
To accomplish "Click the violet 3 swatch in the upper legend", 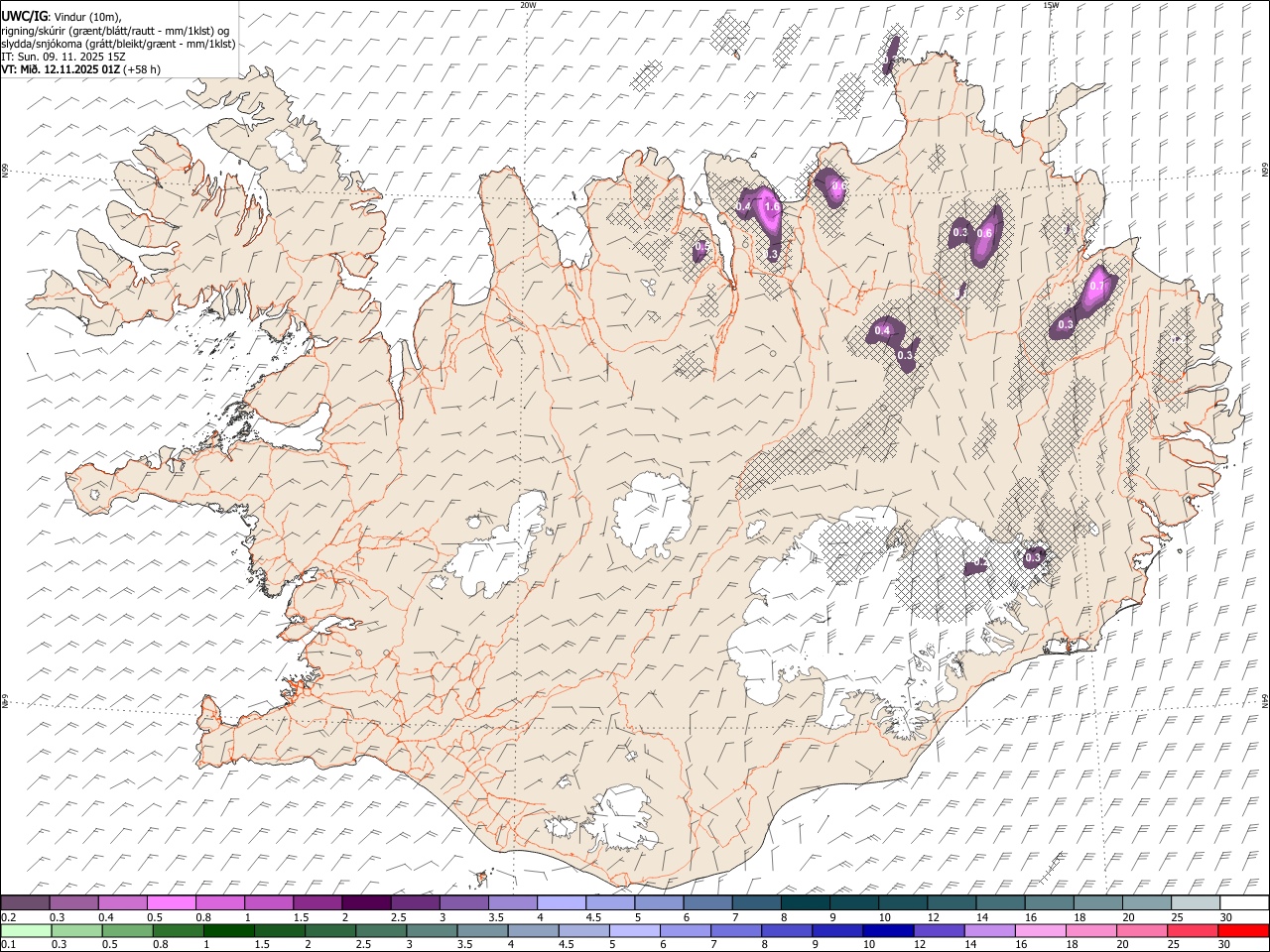I will coord(463,902).
